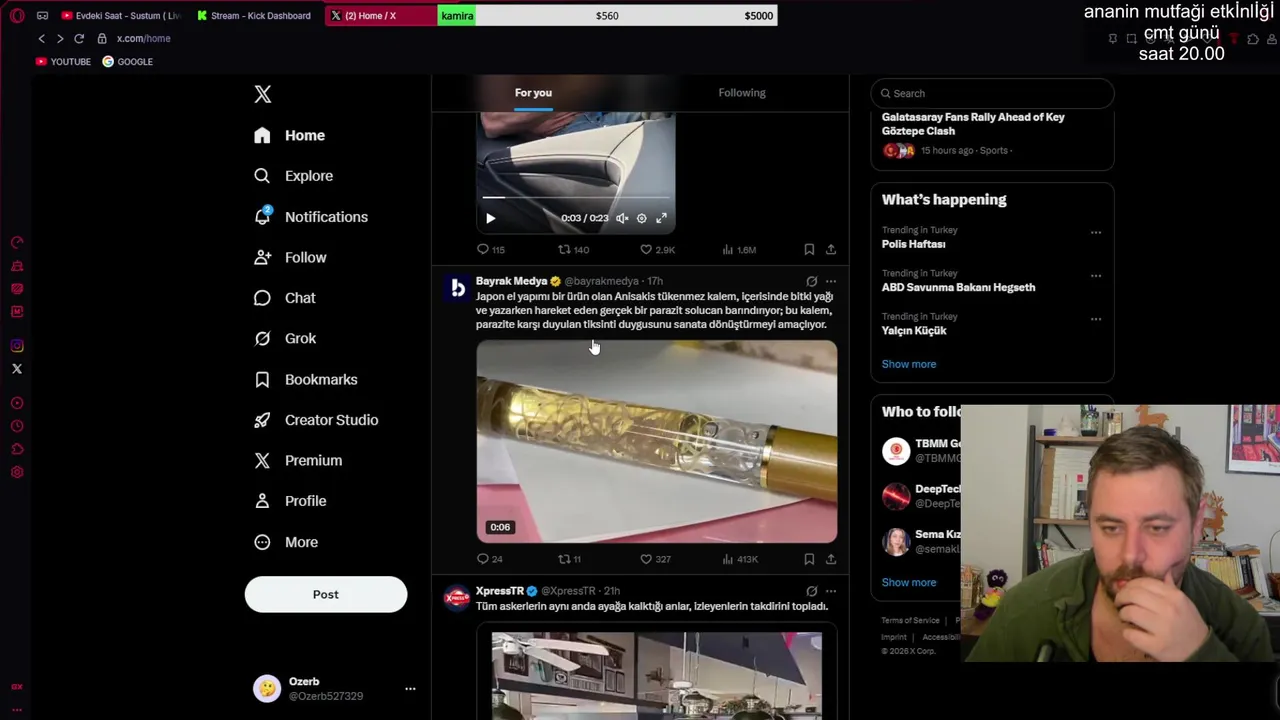Viewport: 1280px width, 720px height.
Task: Open Premium in the sidebar
Action: click(x=298, y=460)
